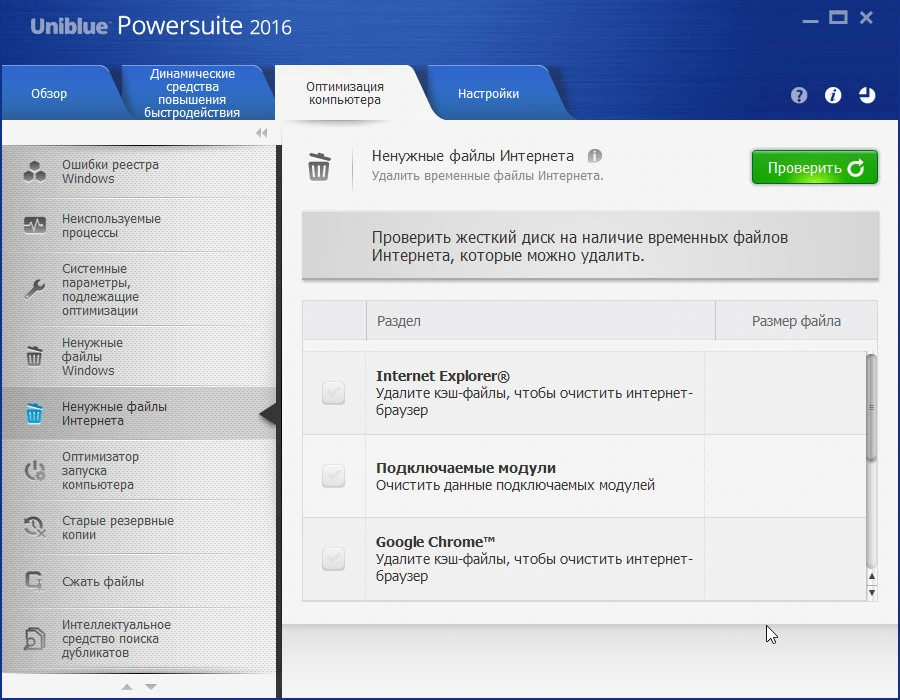900x700 pixels.
Task: Click the green Проверить button
Action: pyautogui.click(x=814, y=168)
